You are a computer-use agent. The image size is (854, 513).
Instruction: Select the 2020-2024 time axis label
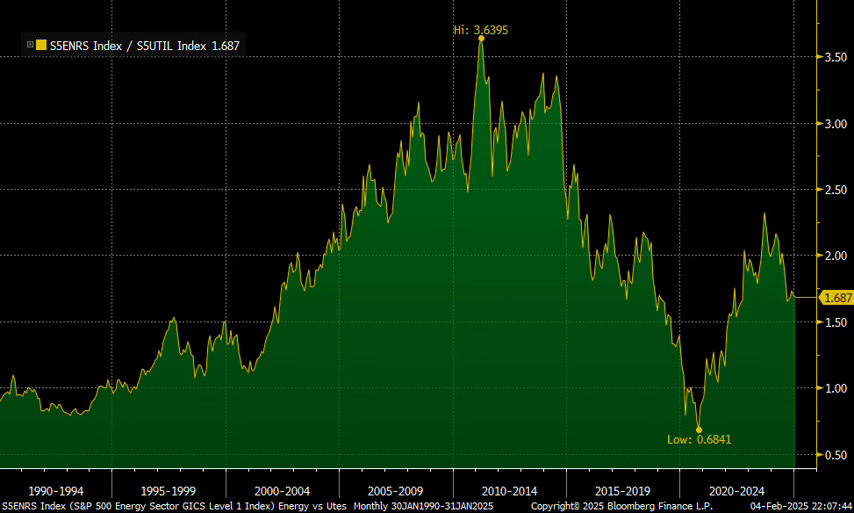(x=736, y=491)
